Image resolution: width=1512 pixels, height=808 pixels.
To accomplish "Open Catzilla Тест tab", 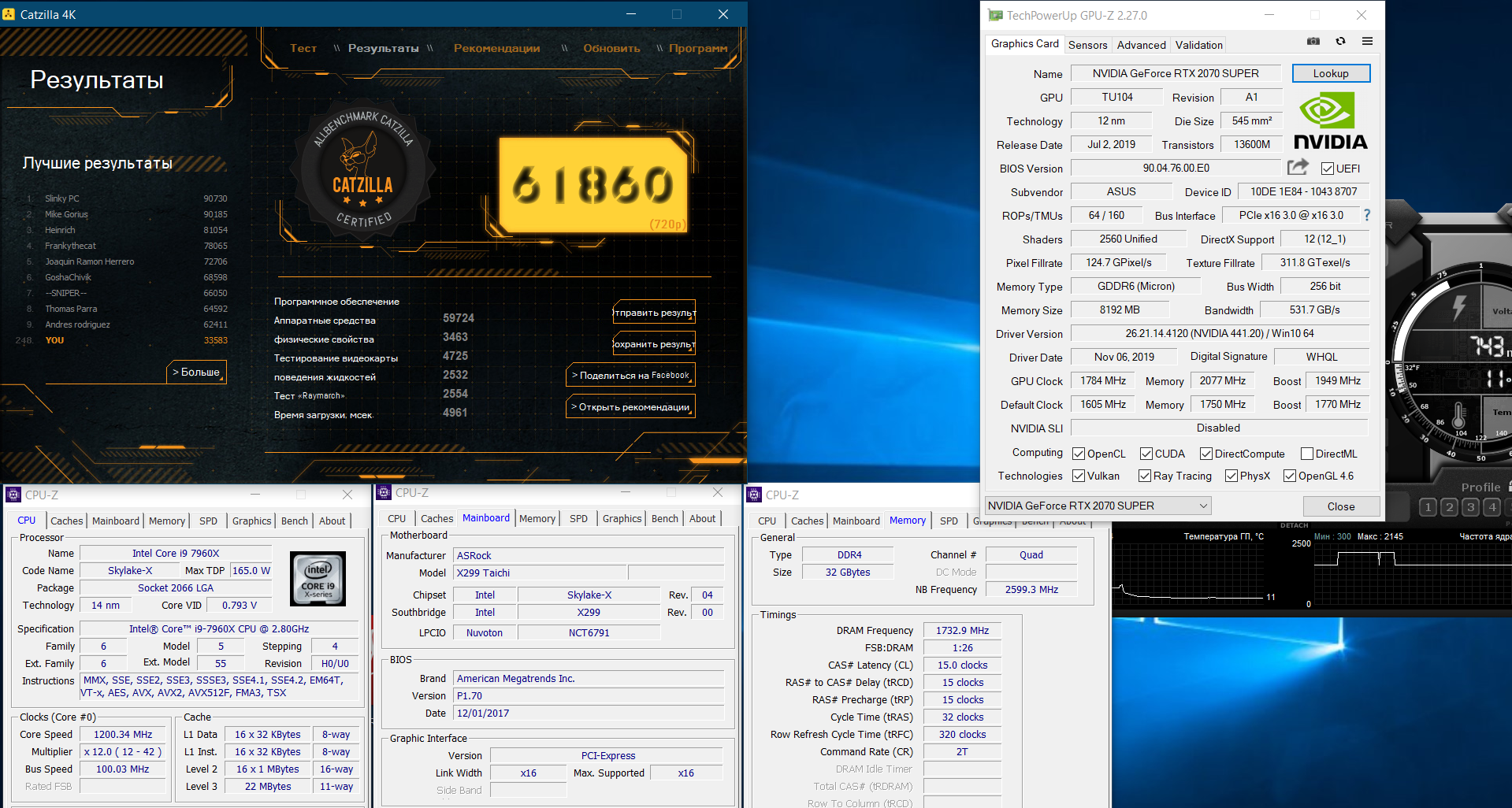I will click(x=303, y=48).
